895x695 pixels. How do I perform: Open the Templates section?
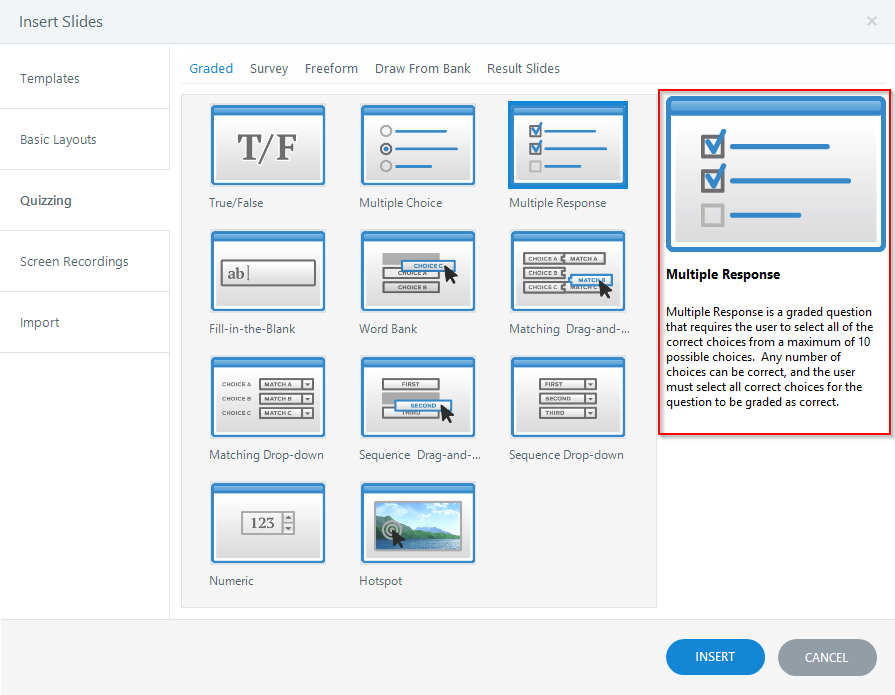[x=49, y=78]
